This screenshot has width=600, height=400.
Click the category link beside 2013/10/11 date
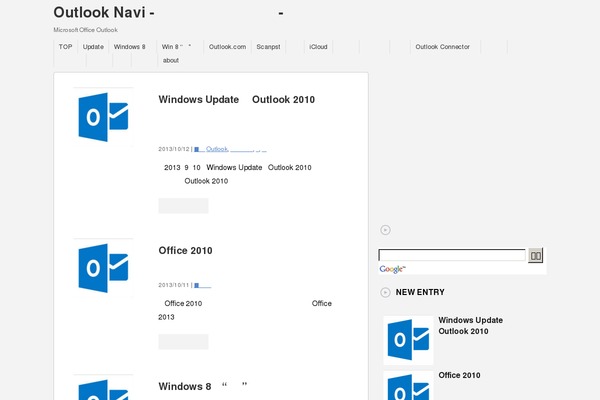pyautogui.click(x=202, y=285)
